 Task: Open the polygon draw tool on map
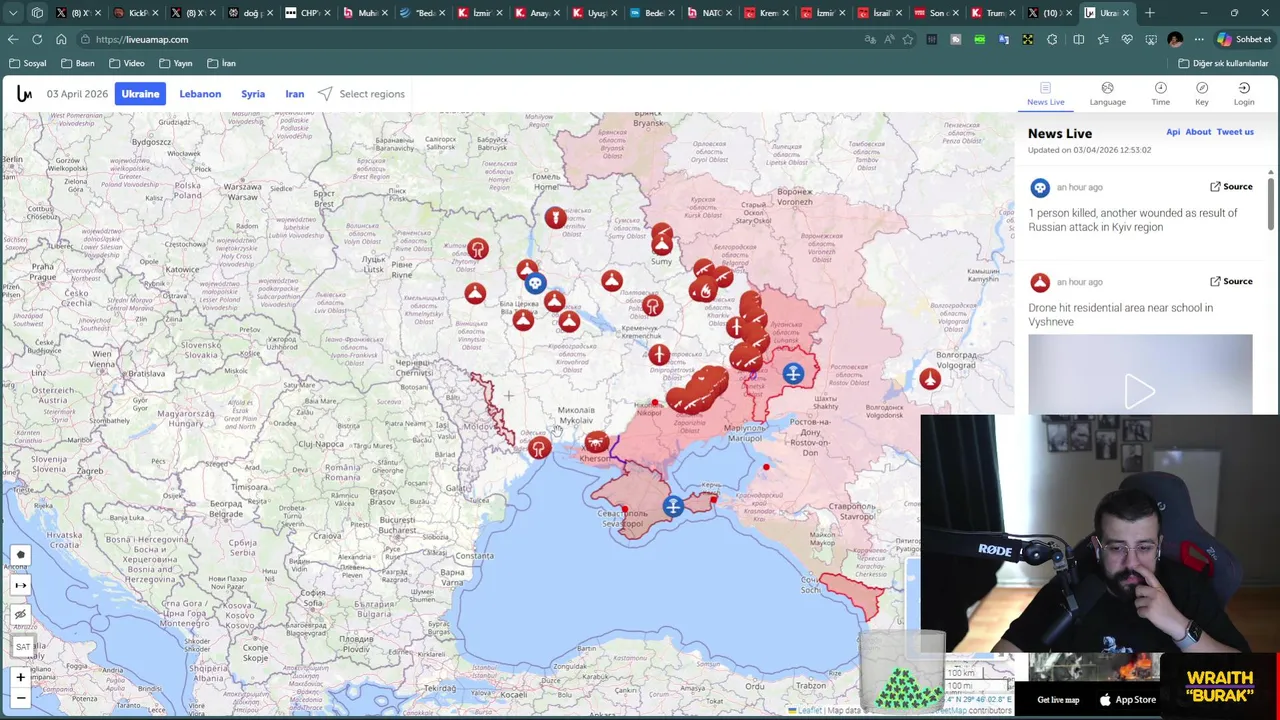(x=20, y=555)
